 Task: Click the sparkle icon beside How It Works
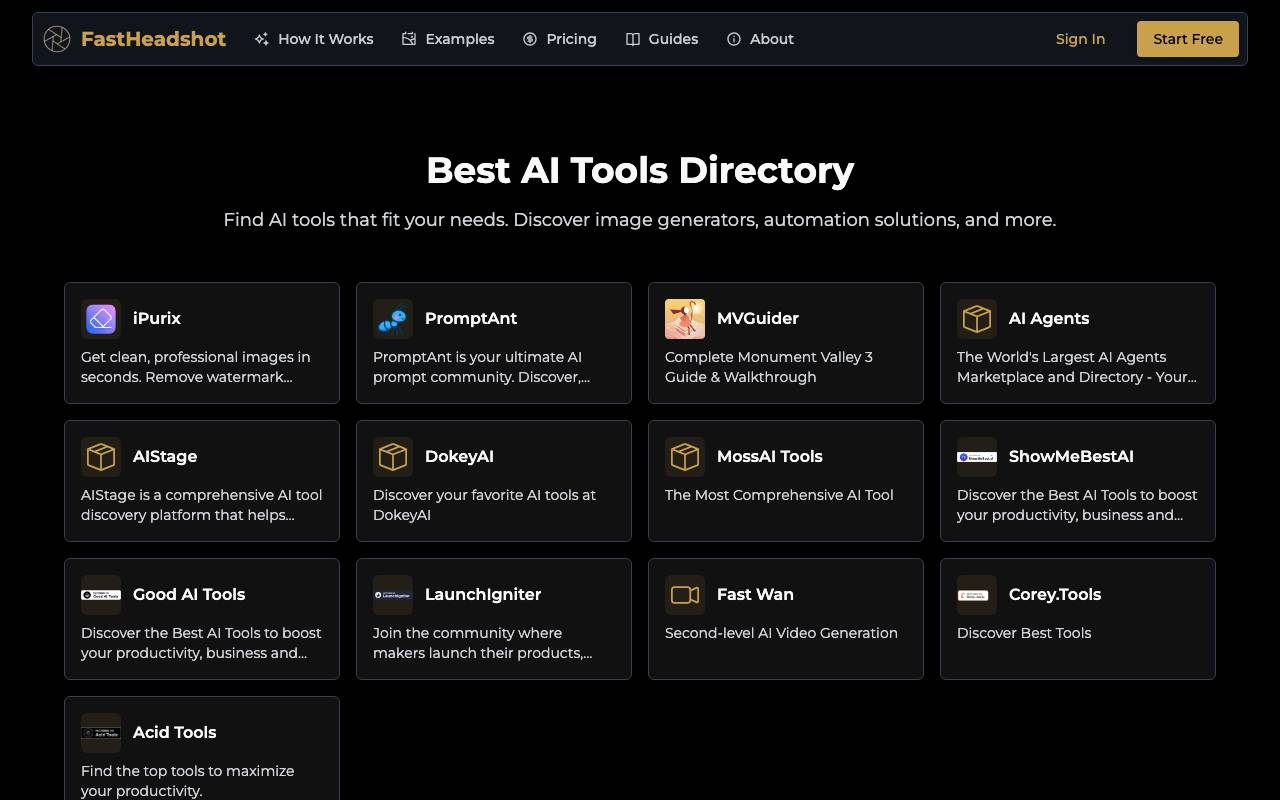pyautogui.click(x=262, y=39)
